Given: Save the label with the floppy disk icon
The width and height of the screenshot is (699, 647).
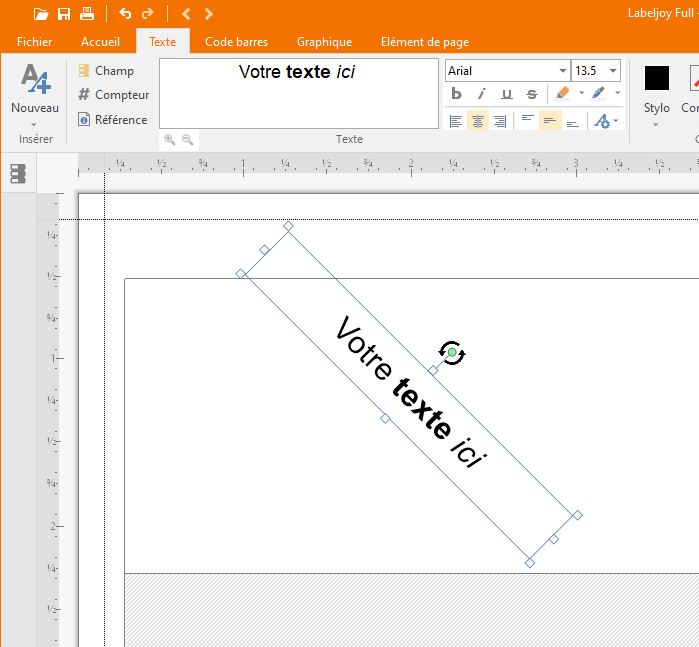Looking at the screenshot, I should [x=64, y=13].
